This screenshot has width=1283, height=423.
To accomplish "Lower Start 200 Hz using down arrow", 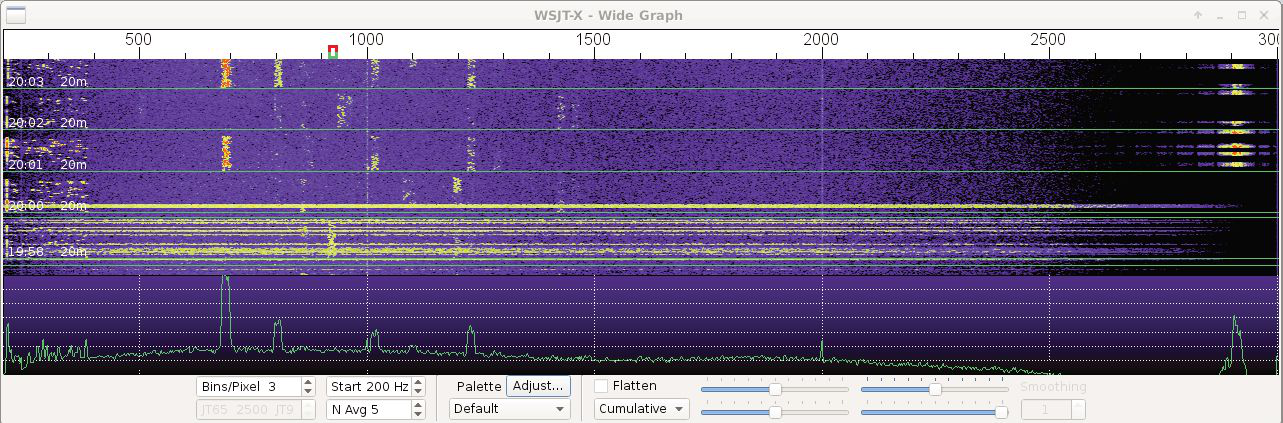I will [x=418, y=392].
